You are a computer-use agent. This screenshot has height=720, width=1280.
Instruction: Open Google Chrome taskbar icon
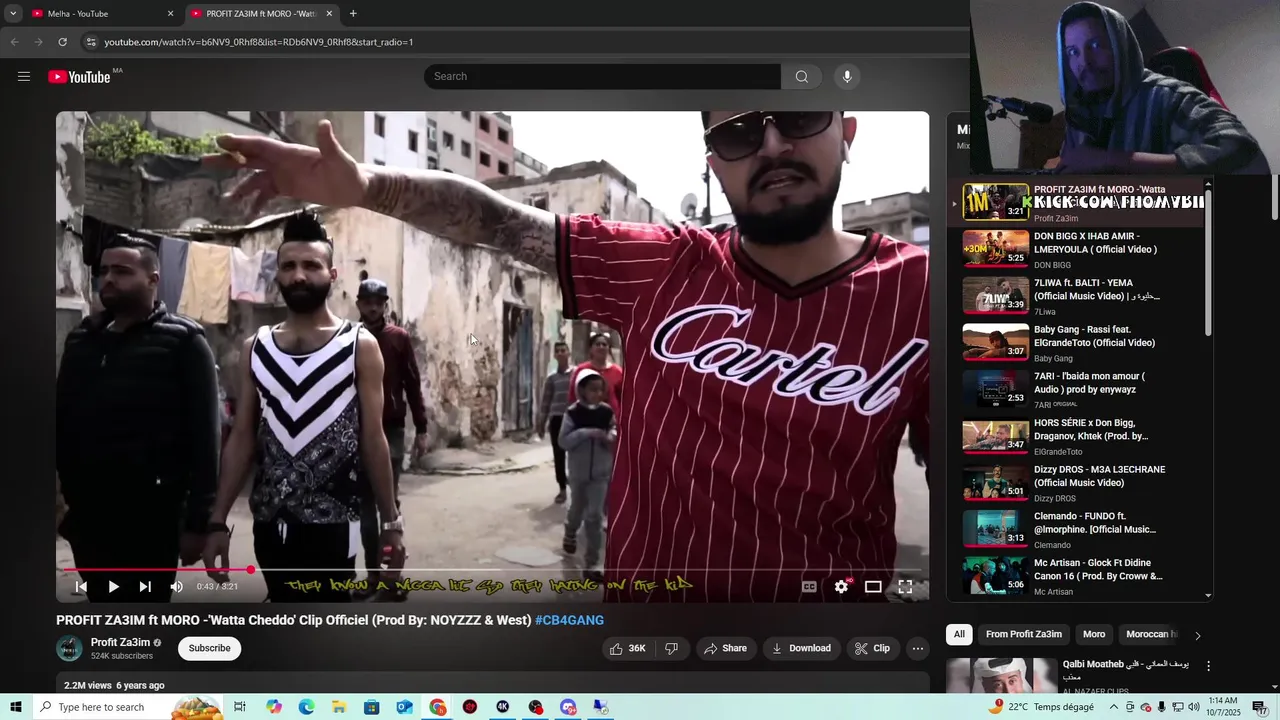pos(438,707)
